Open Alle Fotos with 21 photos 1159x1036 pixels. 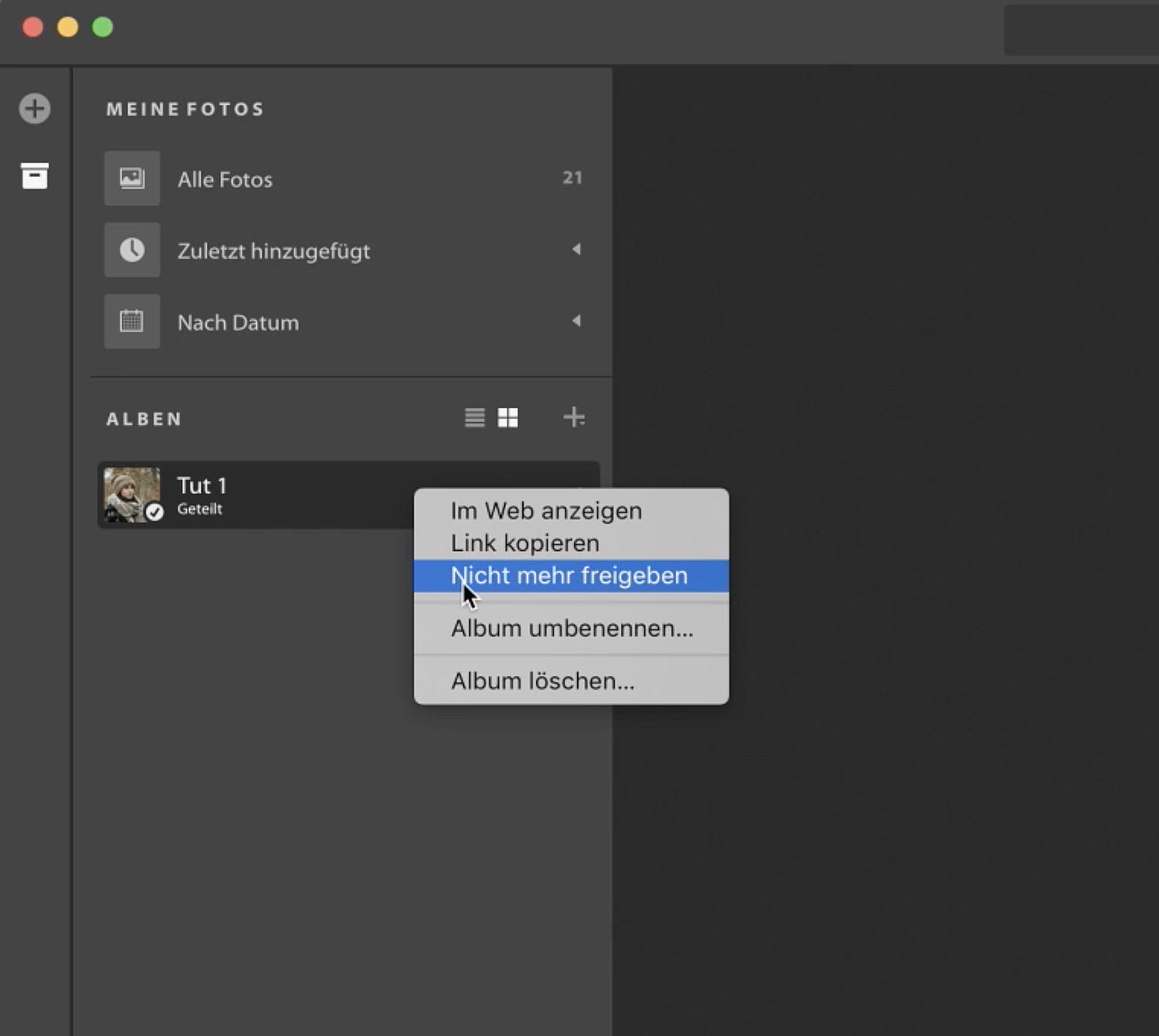point(225,180)
